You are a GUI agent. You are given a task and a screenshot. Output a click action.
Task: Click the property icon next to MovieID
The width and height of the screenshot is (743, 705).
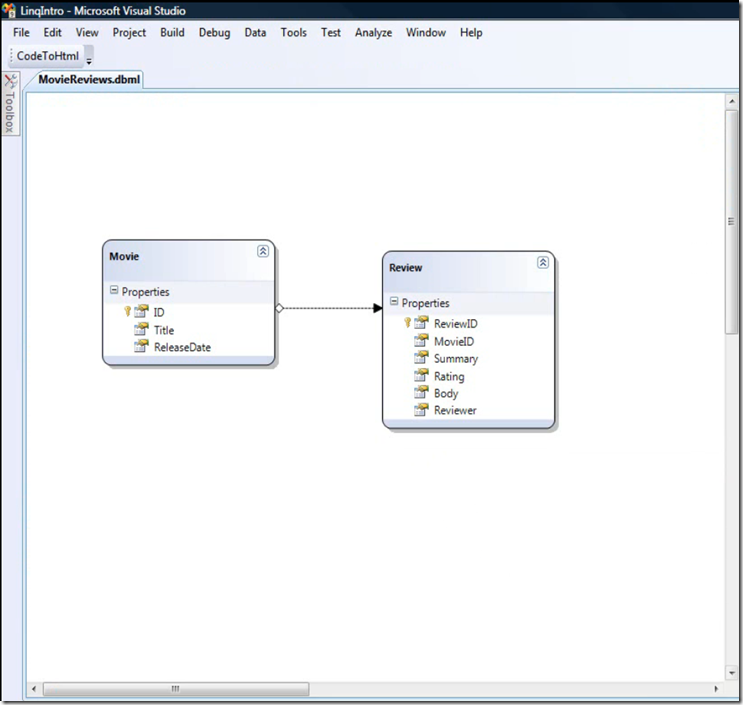tap(421, 340)
